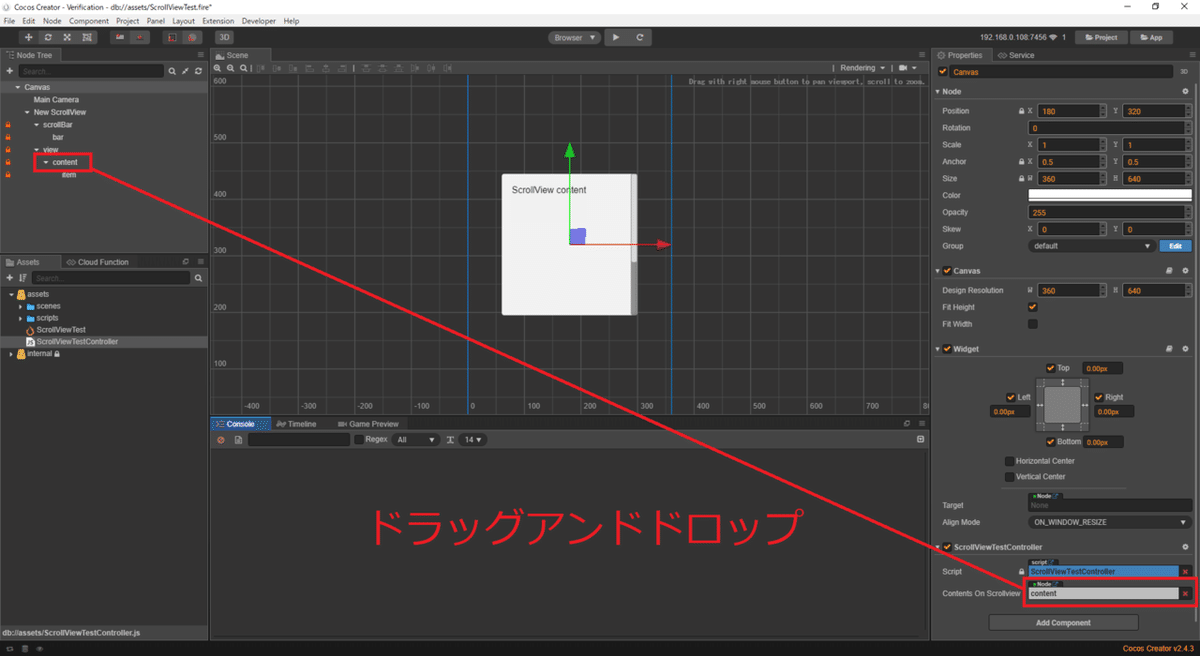
Task: Open the Group default dropdown
Action: click(1092, 246)
